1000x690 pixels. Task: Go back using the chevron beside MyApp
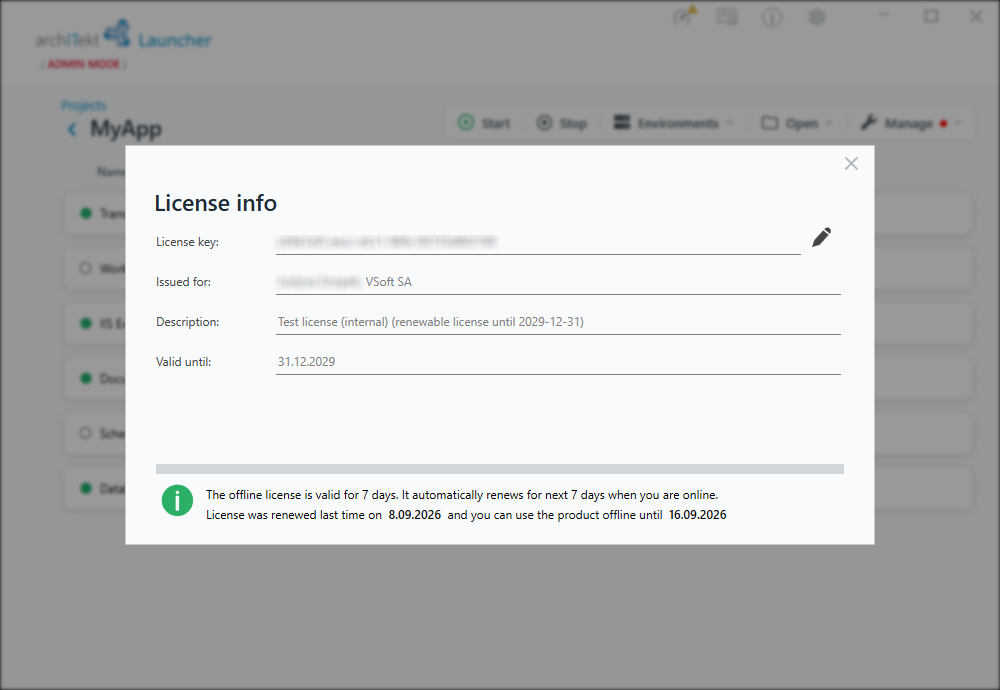(72, 130)
